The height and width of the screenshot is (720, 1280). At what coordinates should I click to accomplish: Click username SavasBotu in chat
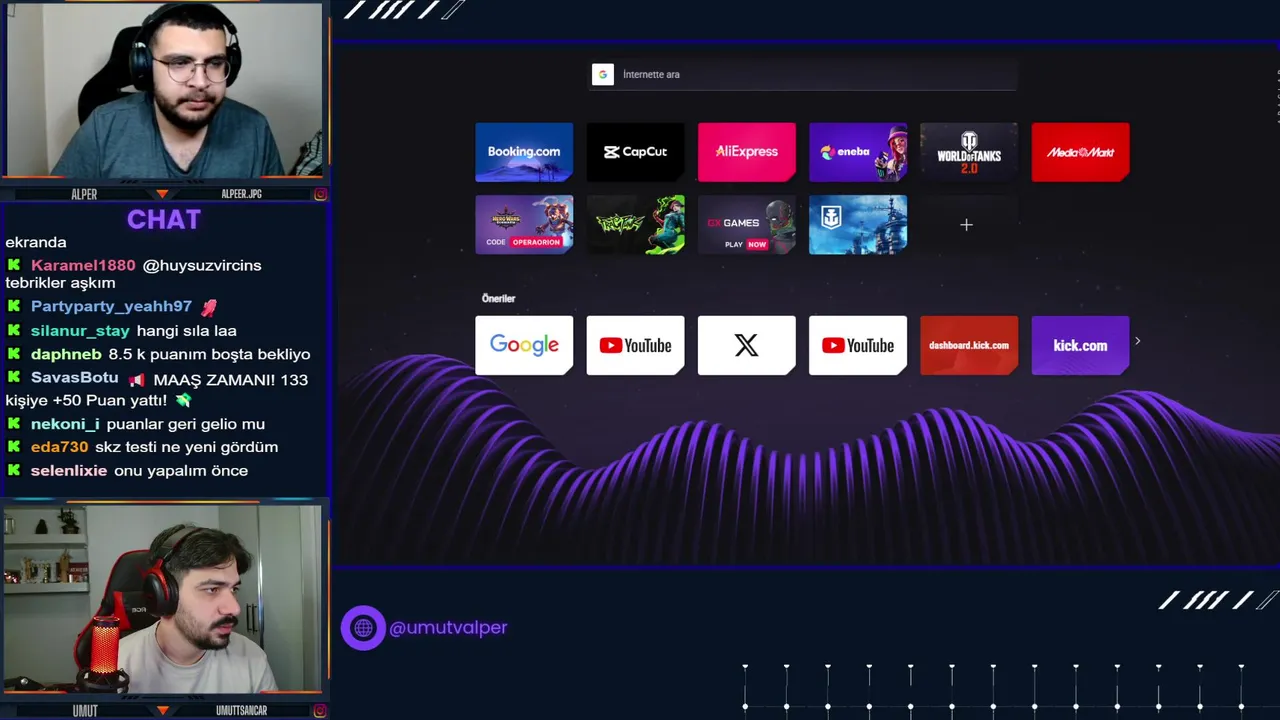coord(74,379)
